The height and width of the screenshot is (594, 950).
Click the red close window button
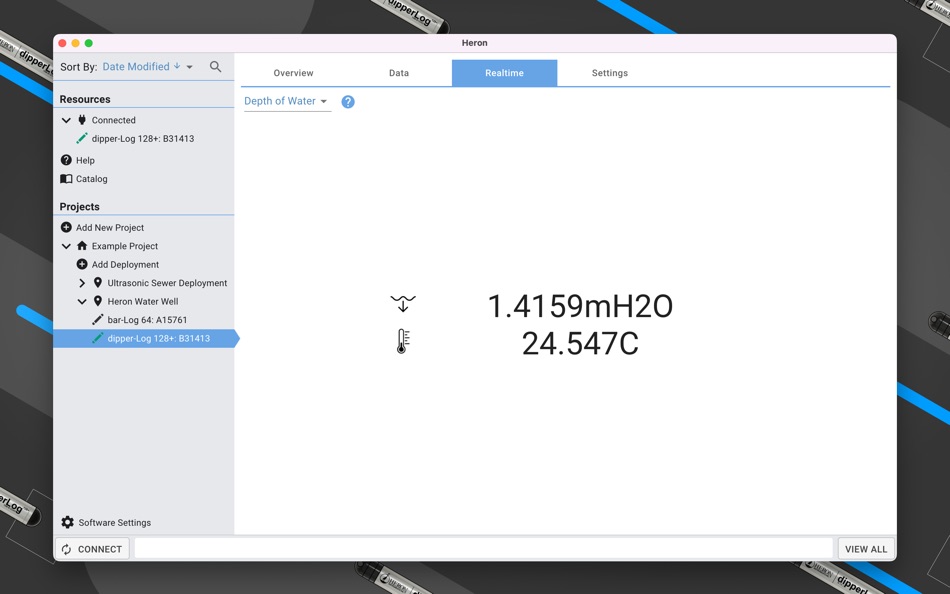click(62, 43)
